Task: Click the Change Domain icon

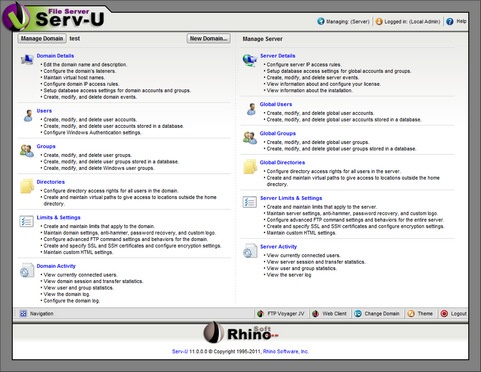Action: [358, 313]
